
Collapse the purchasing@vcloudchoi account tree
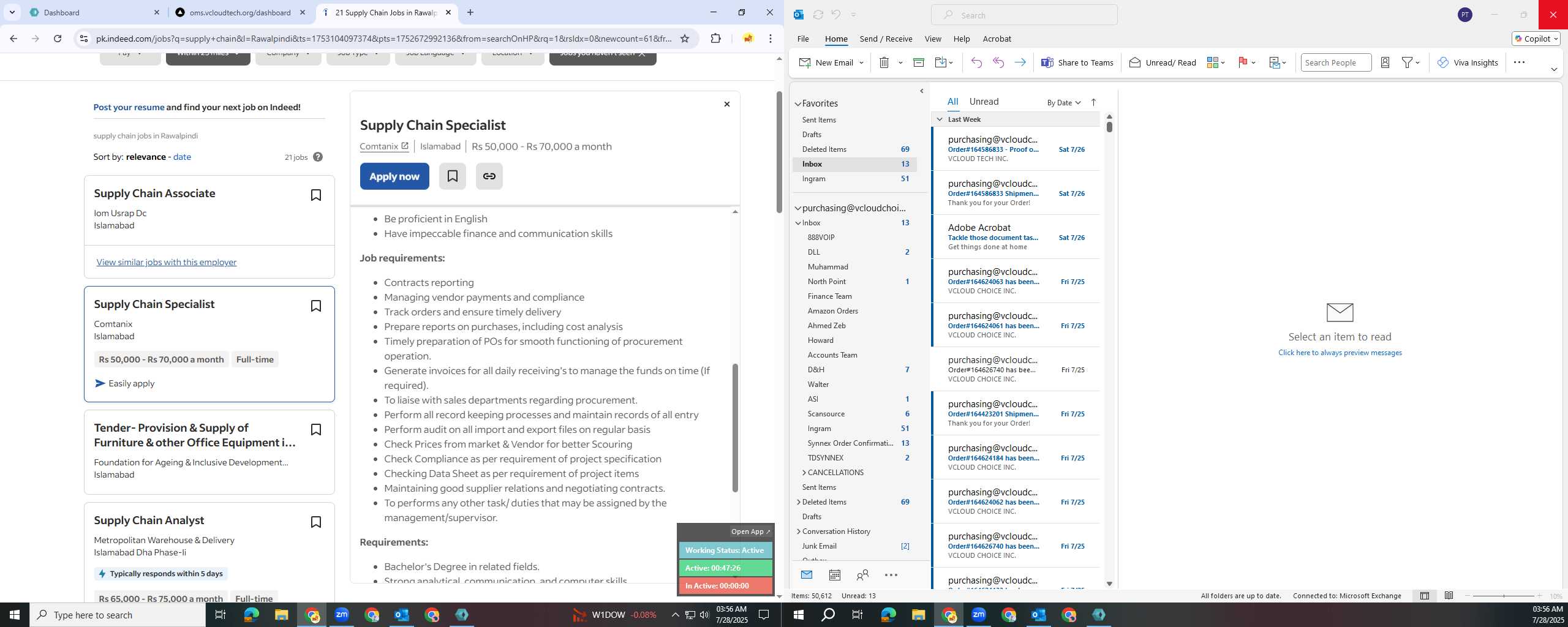coord(798,209)
